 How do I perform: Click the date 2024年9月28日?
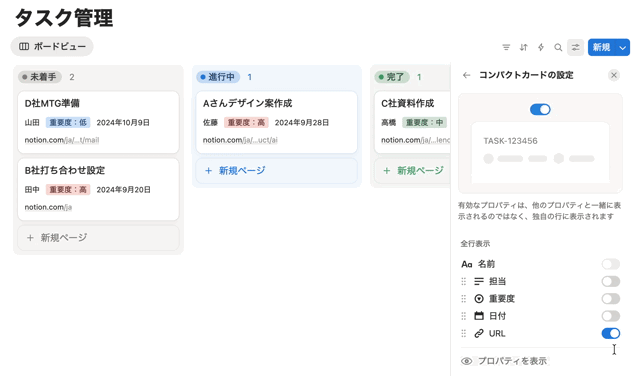tap(302, 122)
